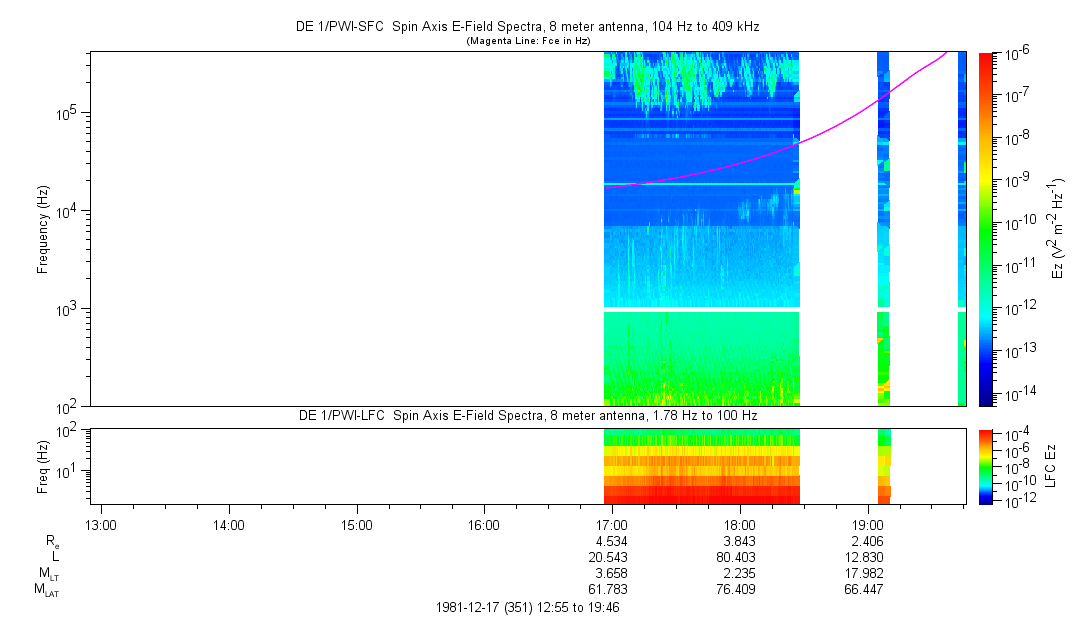Click the 'Freq (Hz)' lower axis label
This screenshot has width=1083, height=620.
pyautogui.click(x=43, y=466)
